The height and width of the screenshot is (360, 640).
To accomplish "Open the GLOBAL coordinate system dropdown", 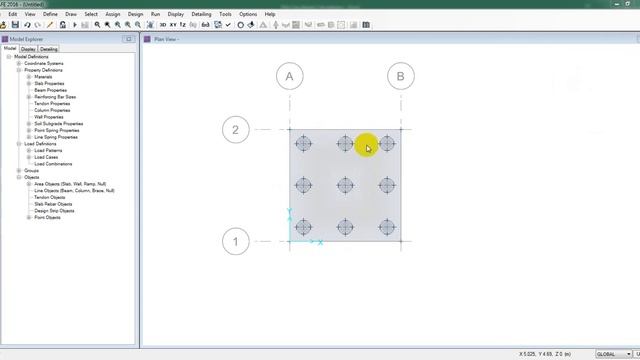I will point(613,354).
